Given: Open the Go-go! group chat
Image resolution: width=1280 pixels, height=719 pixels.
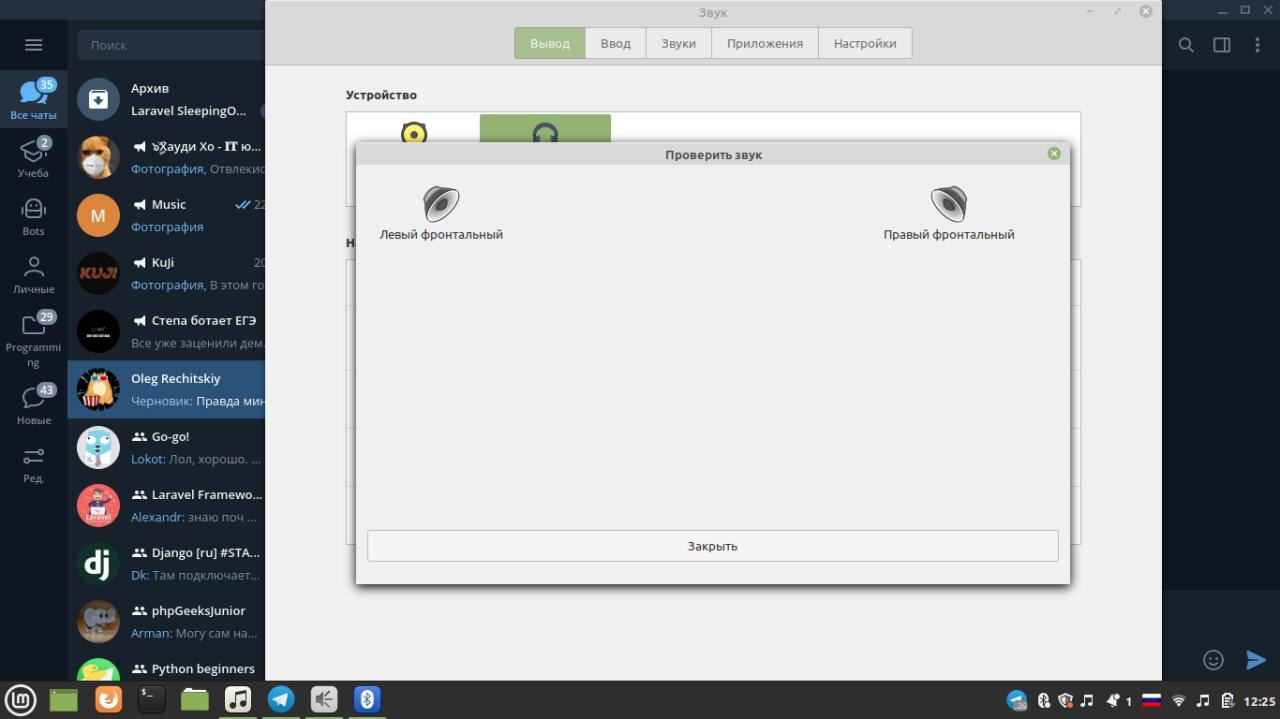Looking at the screenshot, I should click(x=166, y=447).
